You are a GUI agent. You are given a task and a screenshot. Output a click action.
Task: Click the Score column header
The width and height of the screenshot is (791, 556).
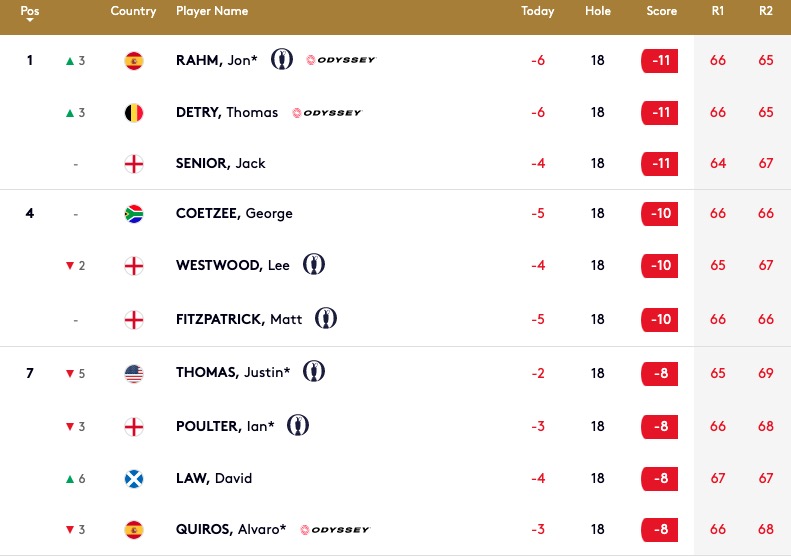tap(661, 12)
